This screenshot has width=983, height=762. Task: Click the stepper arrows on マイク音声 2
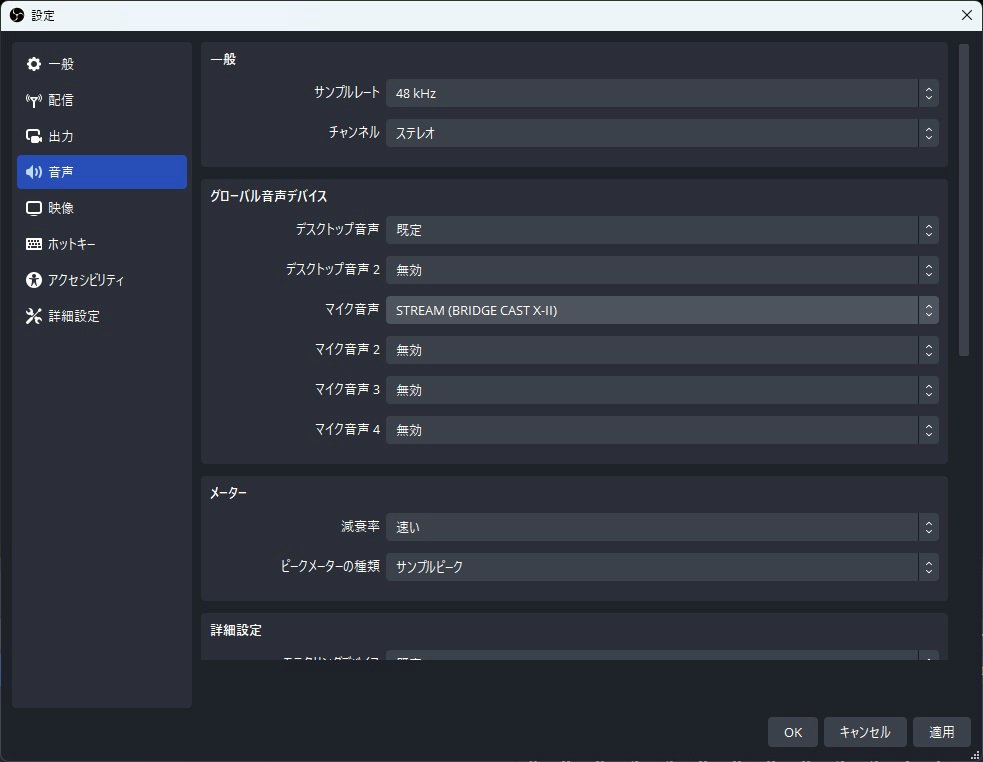pyautogui.click(x=929, y=350)
